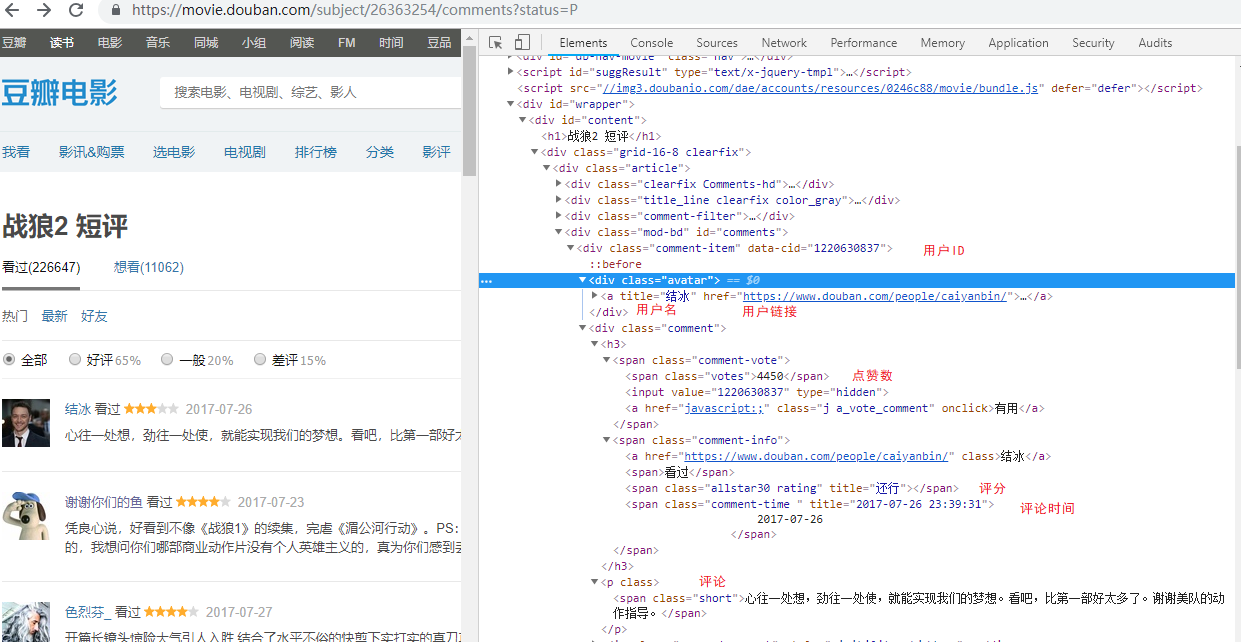Click 选电影 in movie nav

point(174,152)
